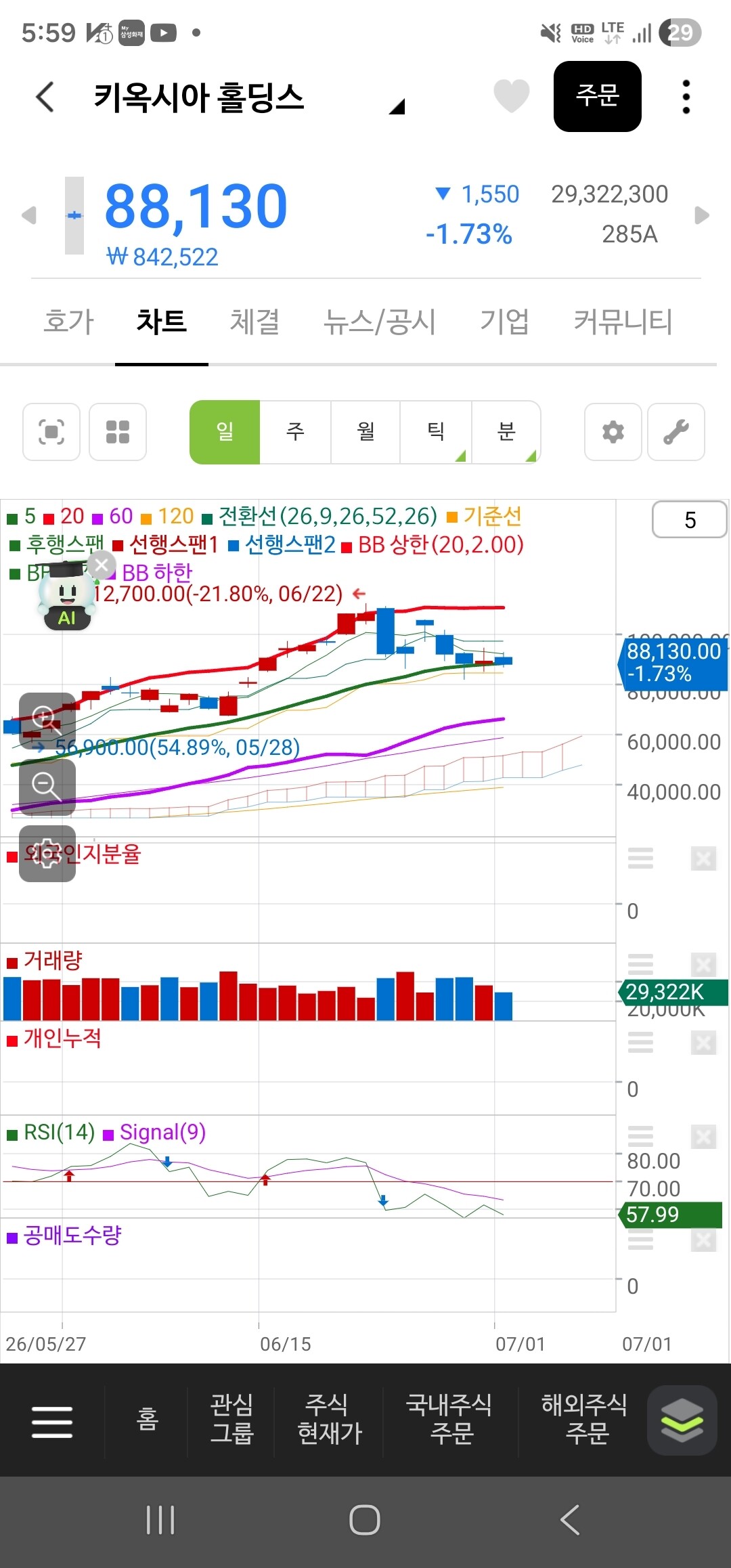Screen dimensions: 731x1568
Task: Open the 커뮤니티 tab
Action: [x=623, y=321]
